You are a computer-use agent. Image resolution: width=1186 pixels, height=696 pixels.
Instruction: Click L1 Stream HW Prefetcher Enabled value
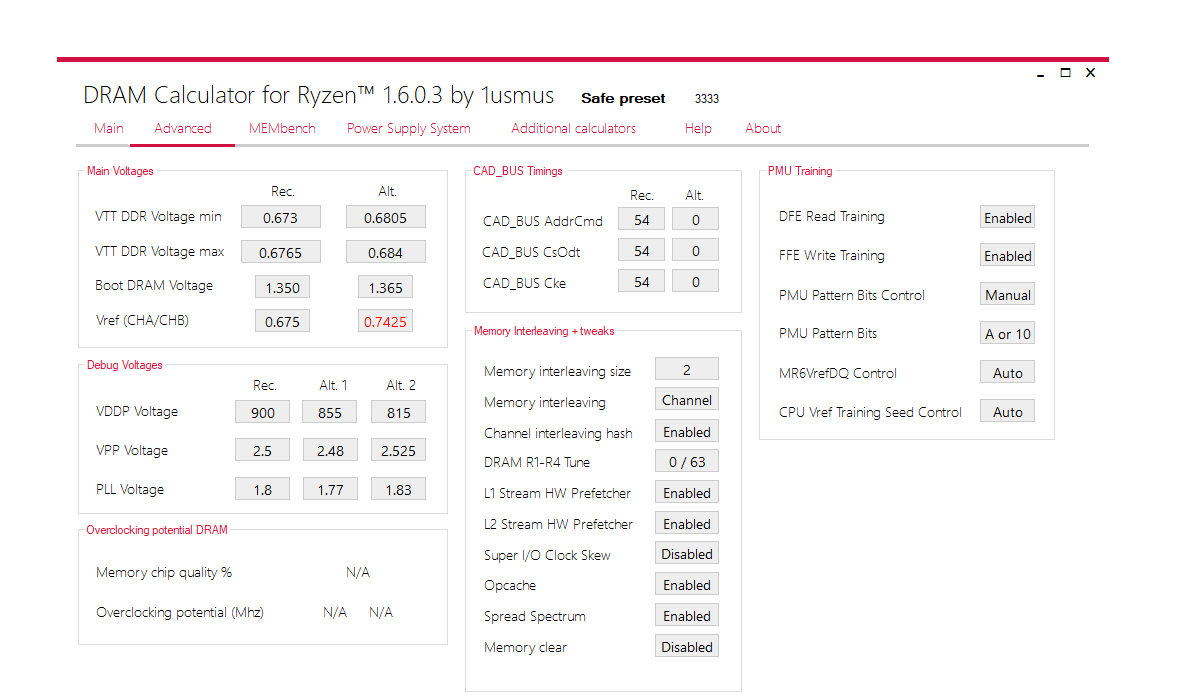tap(687, 492)
